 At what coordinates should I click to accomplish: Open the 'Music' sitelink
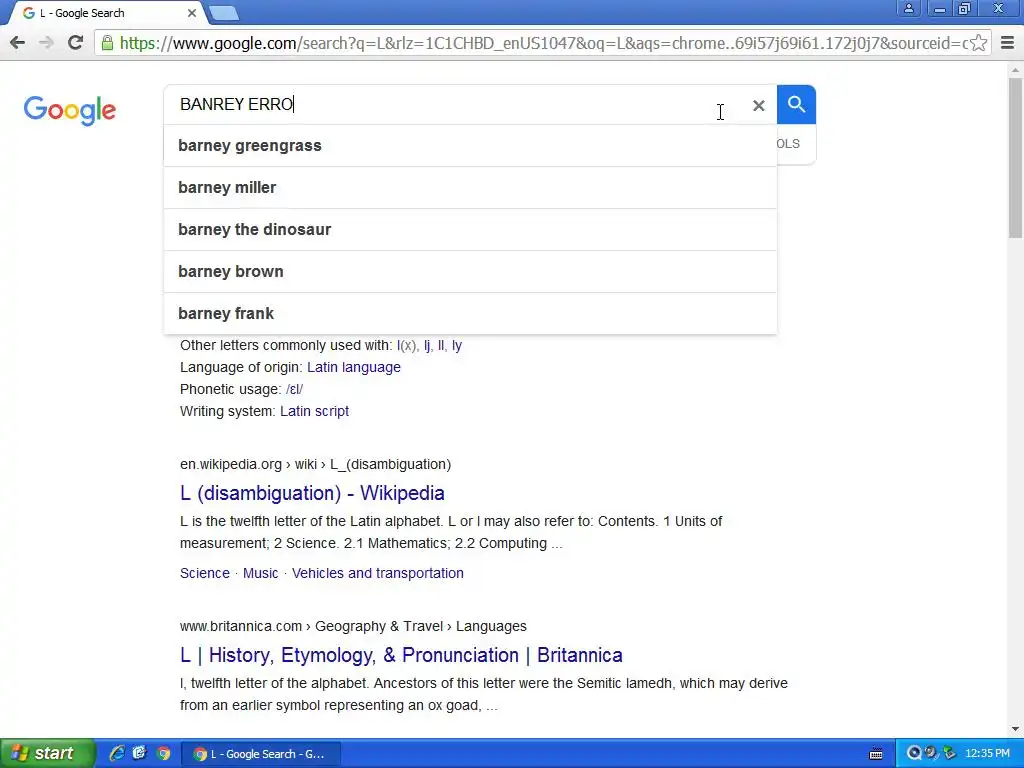(x=261, y=573)
